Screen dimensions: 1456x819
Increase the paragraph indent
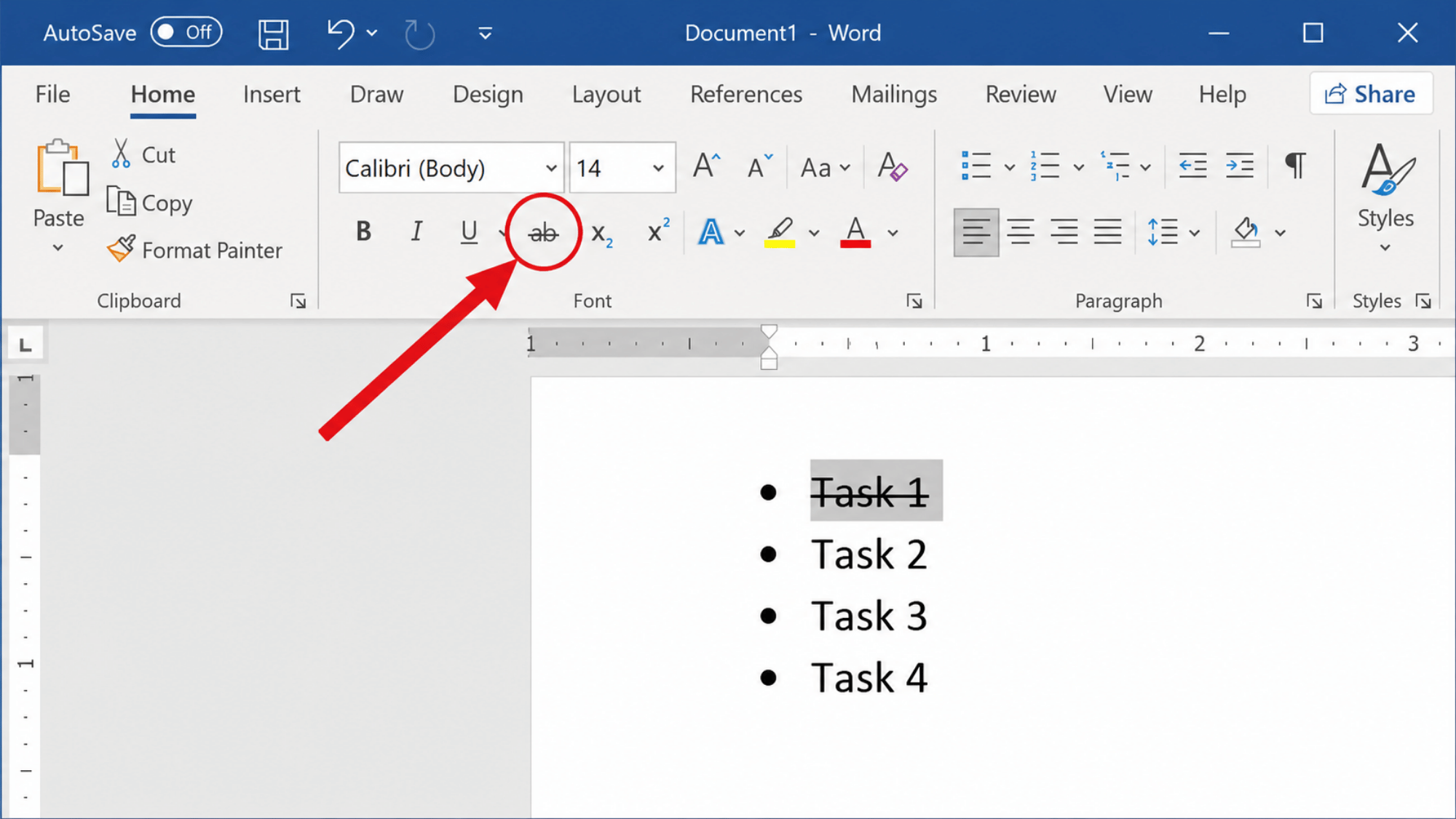1239,166
